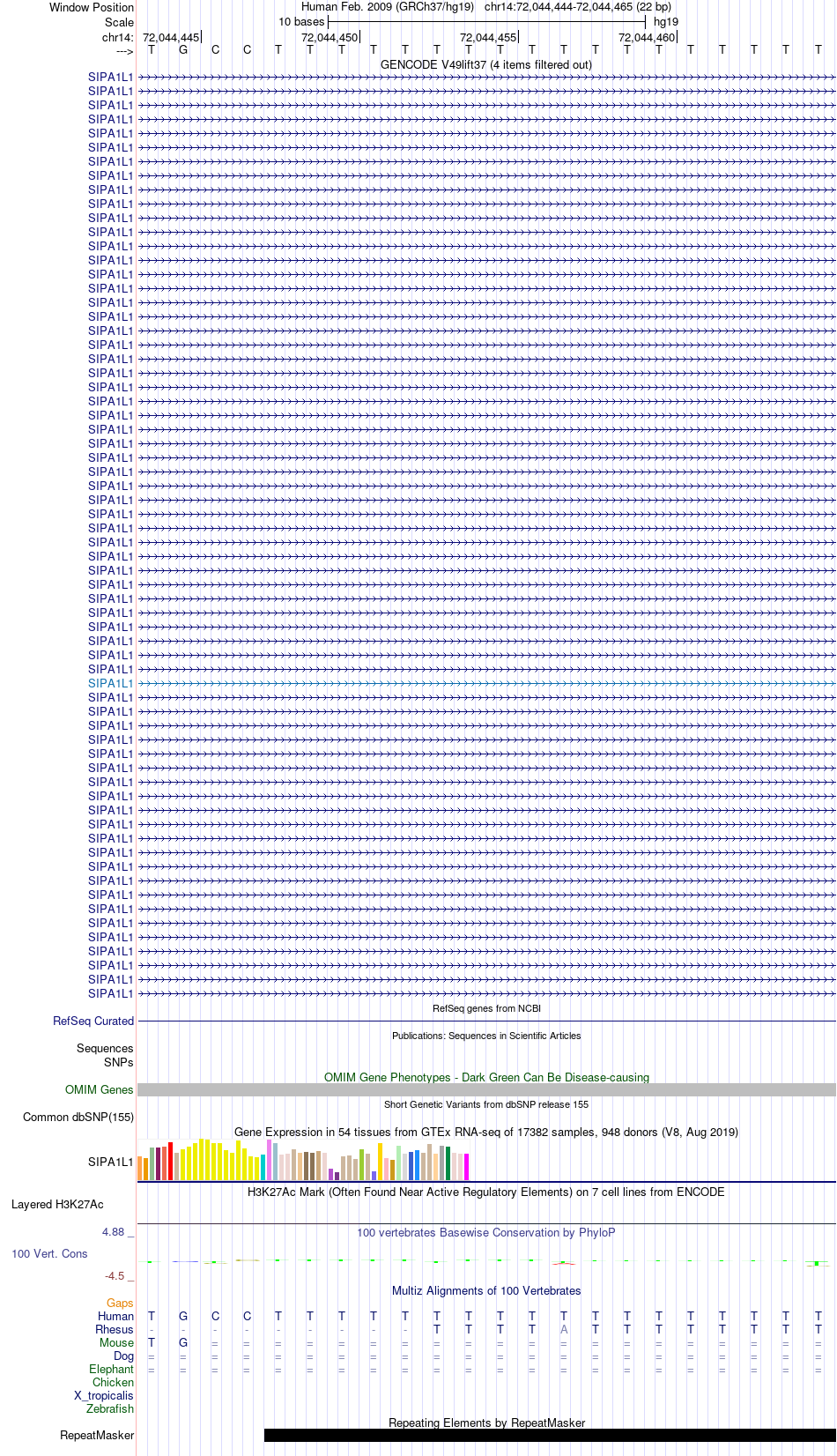Select the 100 Vert. Cons label

point(49,1253)
